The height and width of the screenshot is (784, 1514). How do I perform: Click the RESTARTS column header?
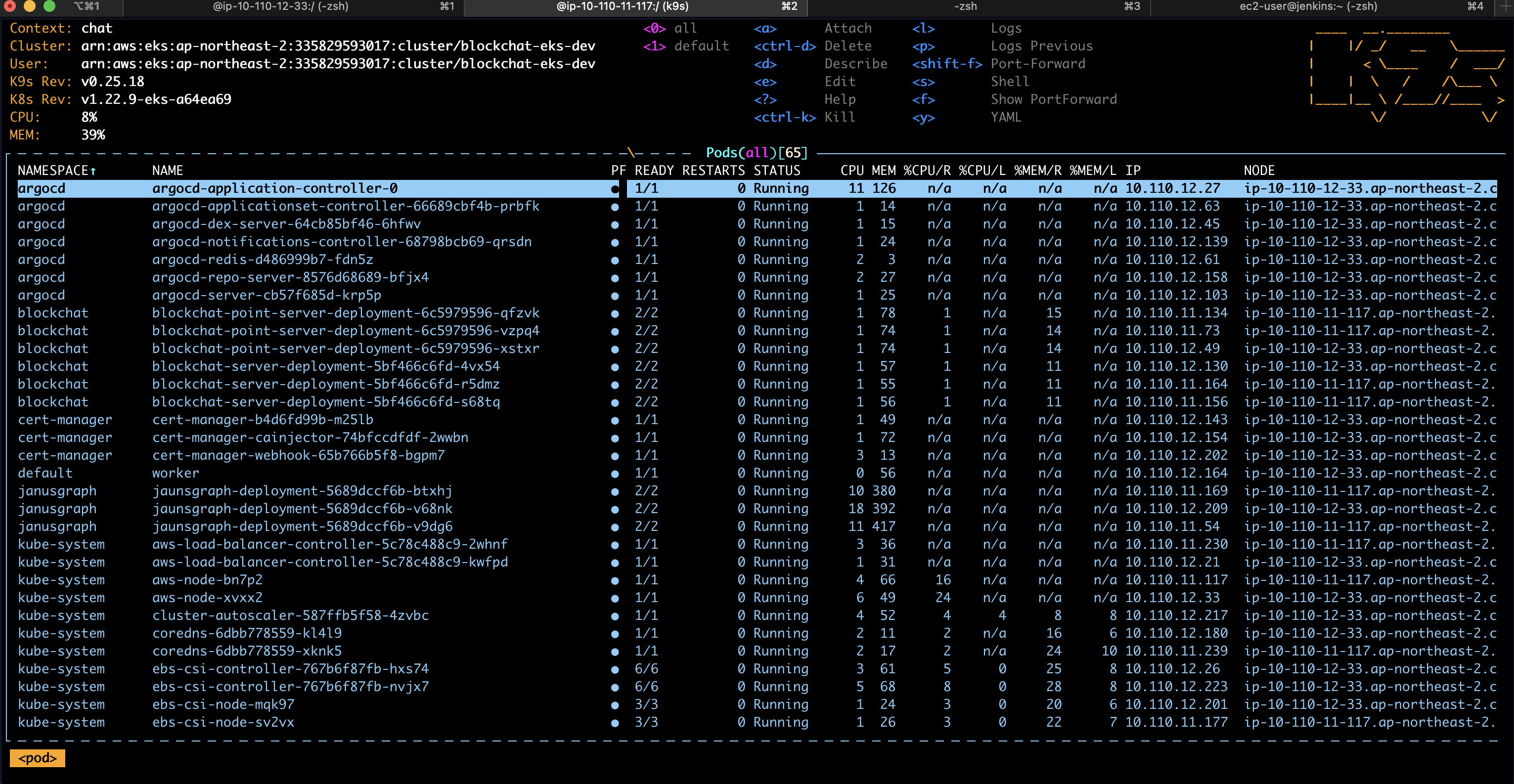click(713, 171)
